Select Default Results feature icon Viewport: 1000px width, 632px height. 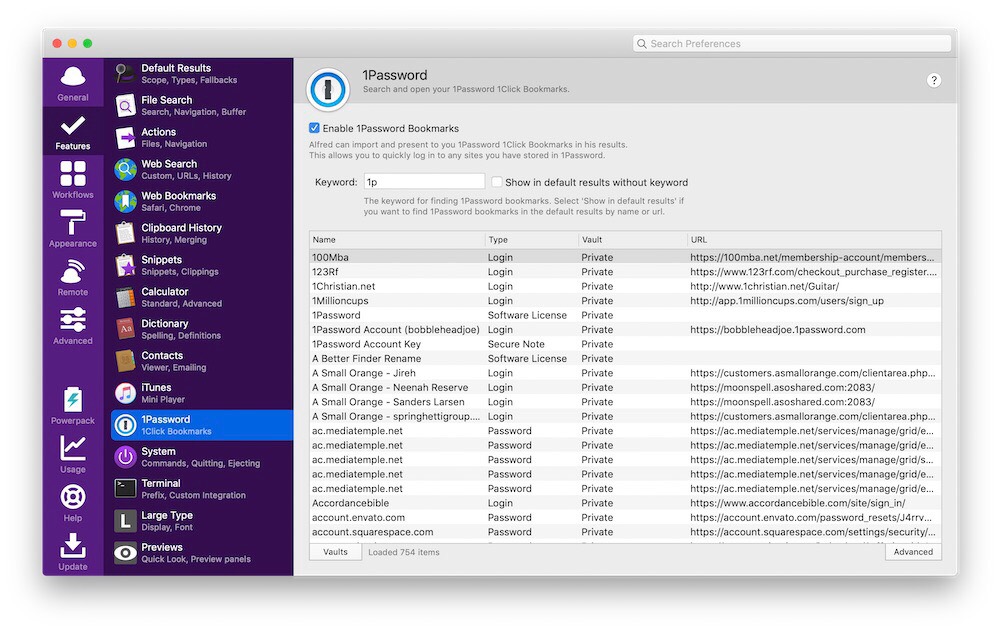[126, 73]
